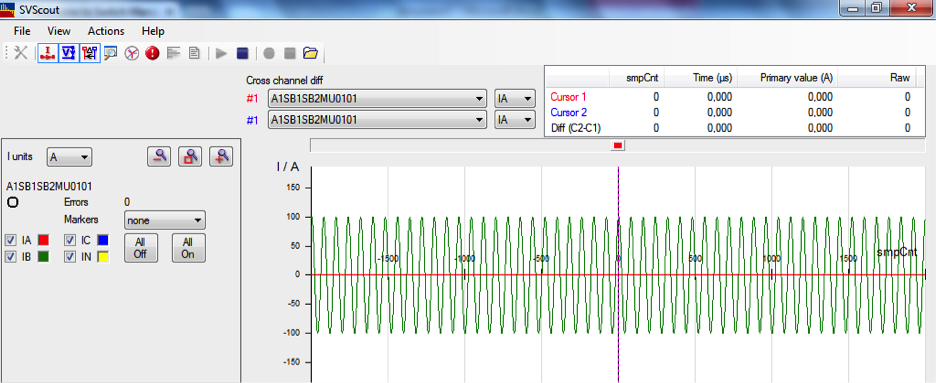Image resolution: width=936 pixels, height=383 pixels.
Task: Click the blue stop square in toolbar
Action: [242, 54]
